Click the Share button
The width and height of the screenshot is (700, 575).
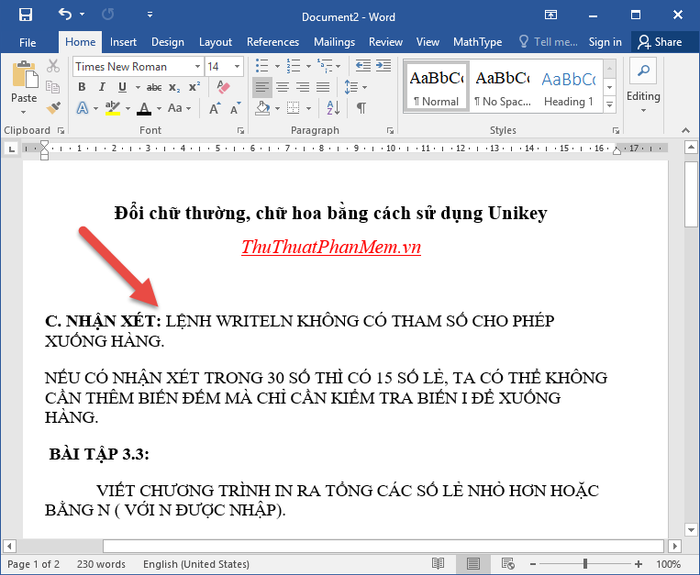[660, 42]
